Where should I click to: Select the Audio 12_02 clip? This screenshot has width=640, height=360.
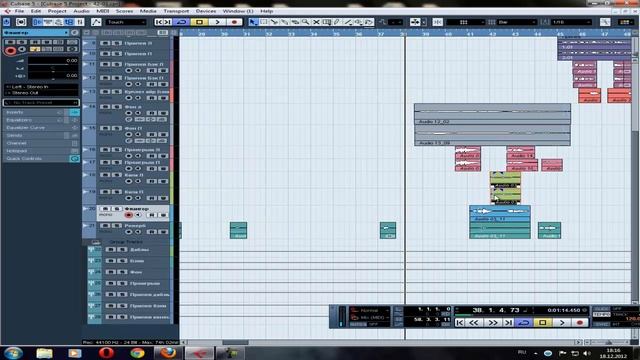492,114
